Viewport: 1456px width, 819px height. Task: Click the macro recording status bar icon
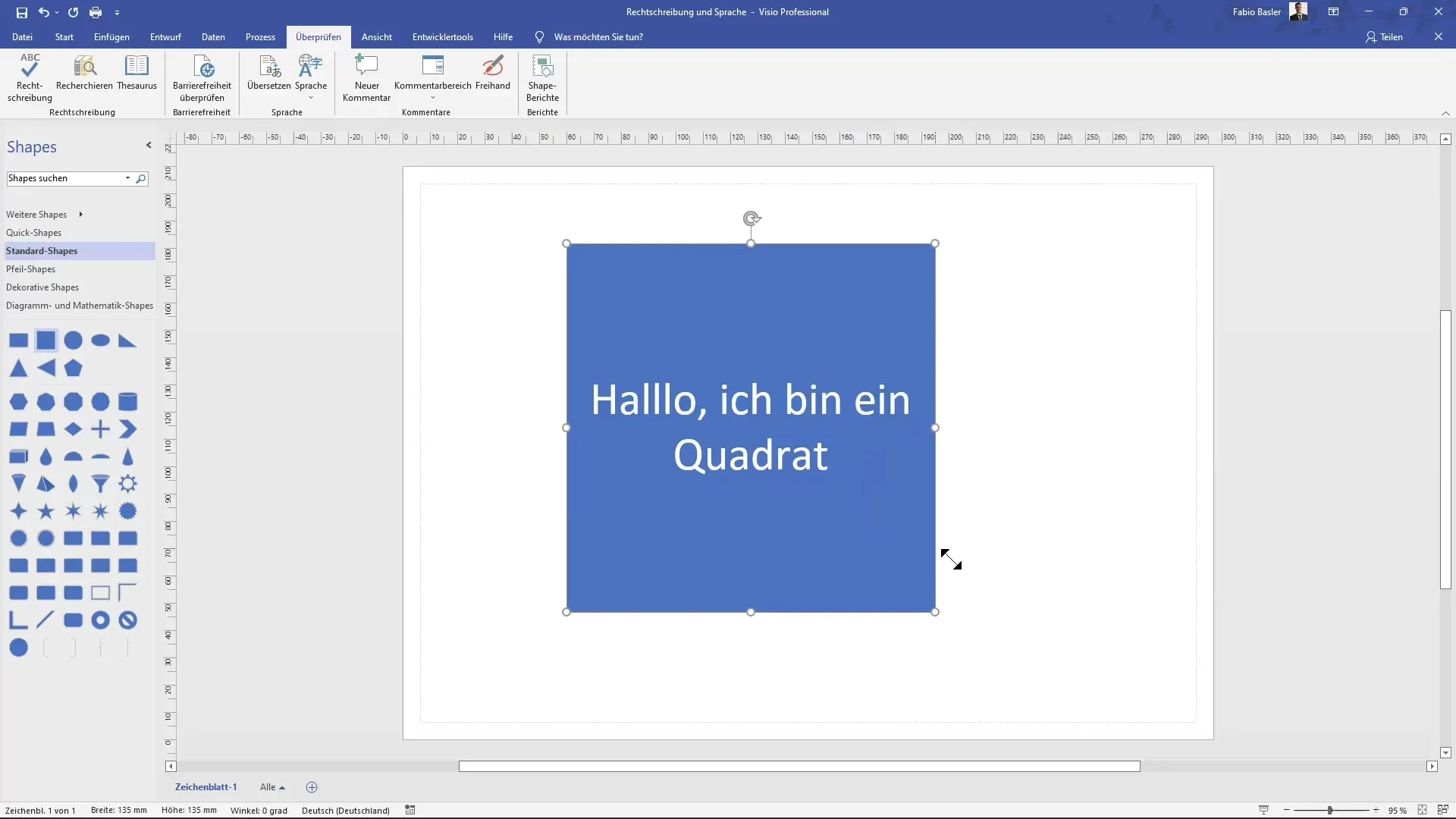tap(410, 810)
